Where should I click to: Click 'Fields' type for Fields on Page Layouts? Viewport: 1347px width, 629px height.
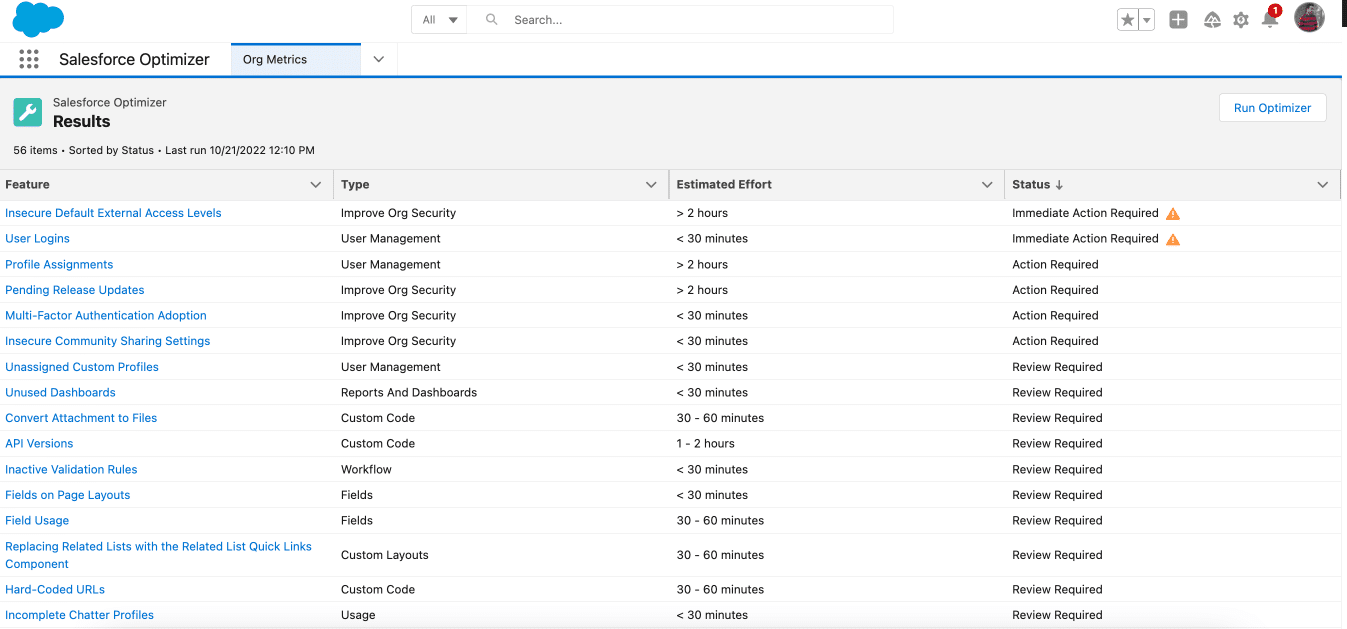pos(357,495)
